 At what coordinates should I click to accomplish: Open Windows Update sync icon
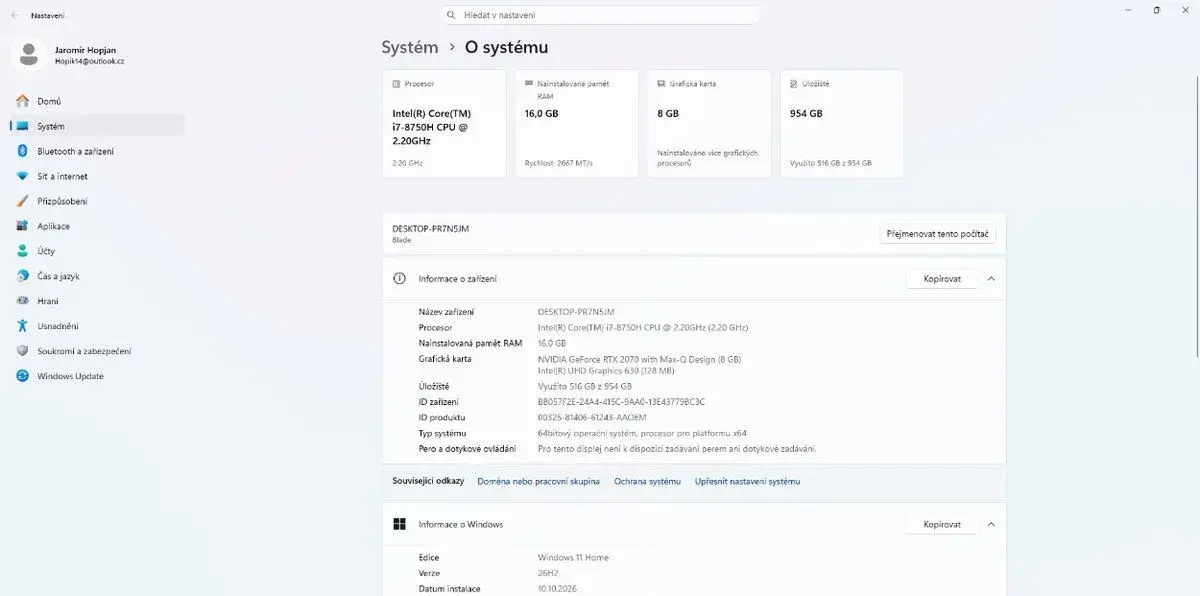22,376
